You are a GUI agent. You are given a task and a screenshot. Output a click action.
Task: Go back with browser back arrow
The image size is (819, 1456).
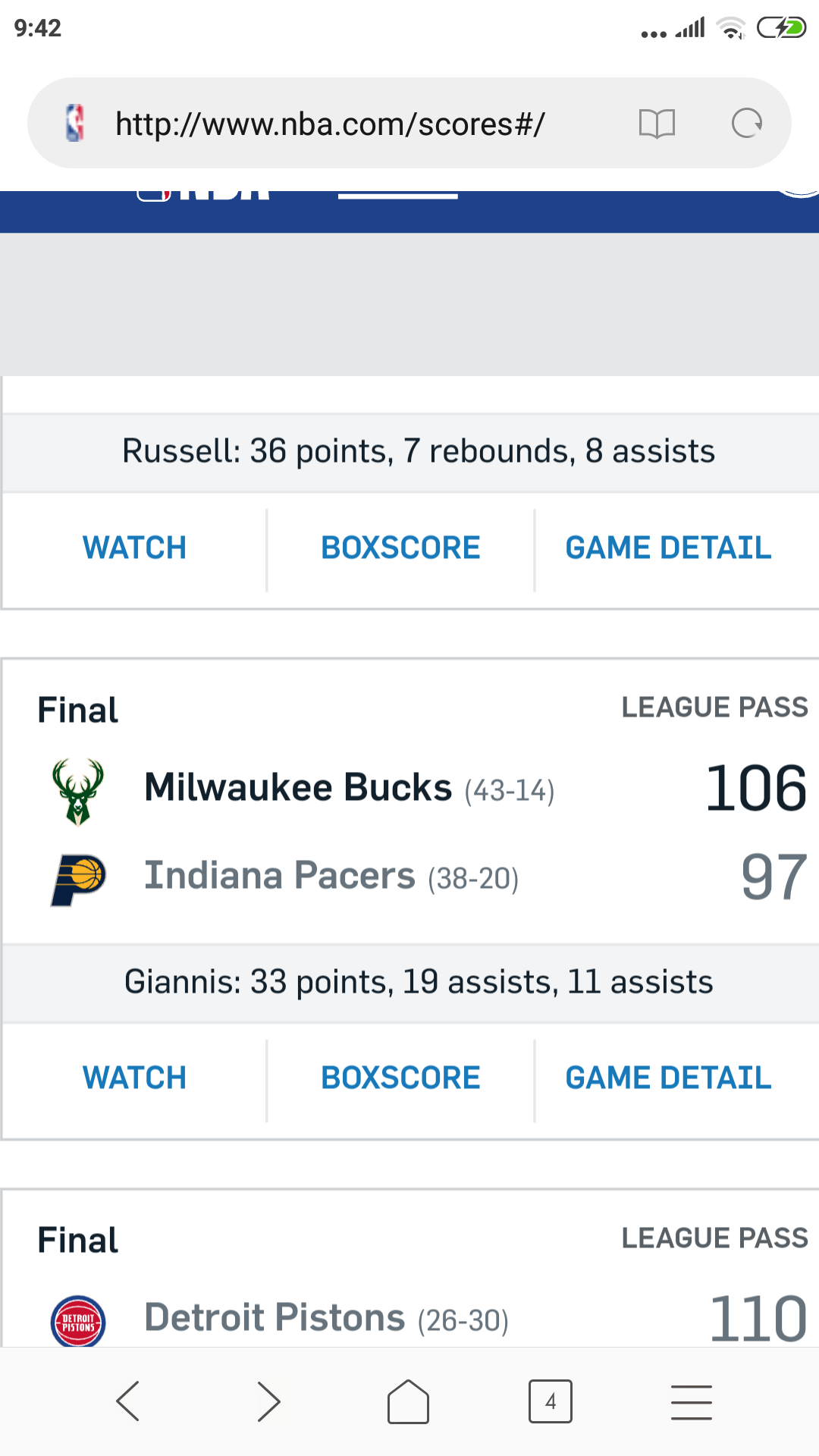click(128, 1401)
